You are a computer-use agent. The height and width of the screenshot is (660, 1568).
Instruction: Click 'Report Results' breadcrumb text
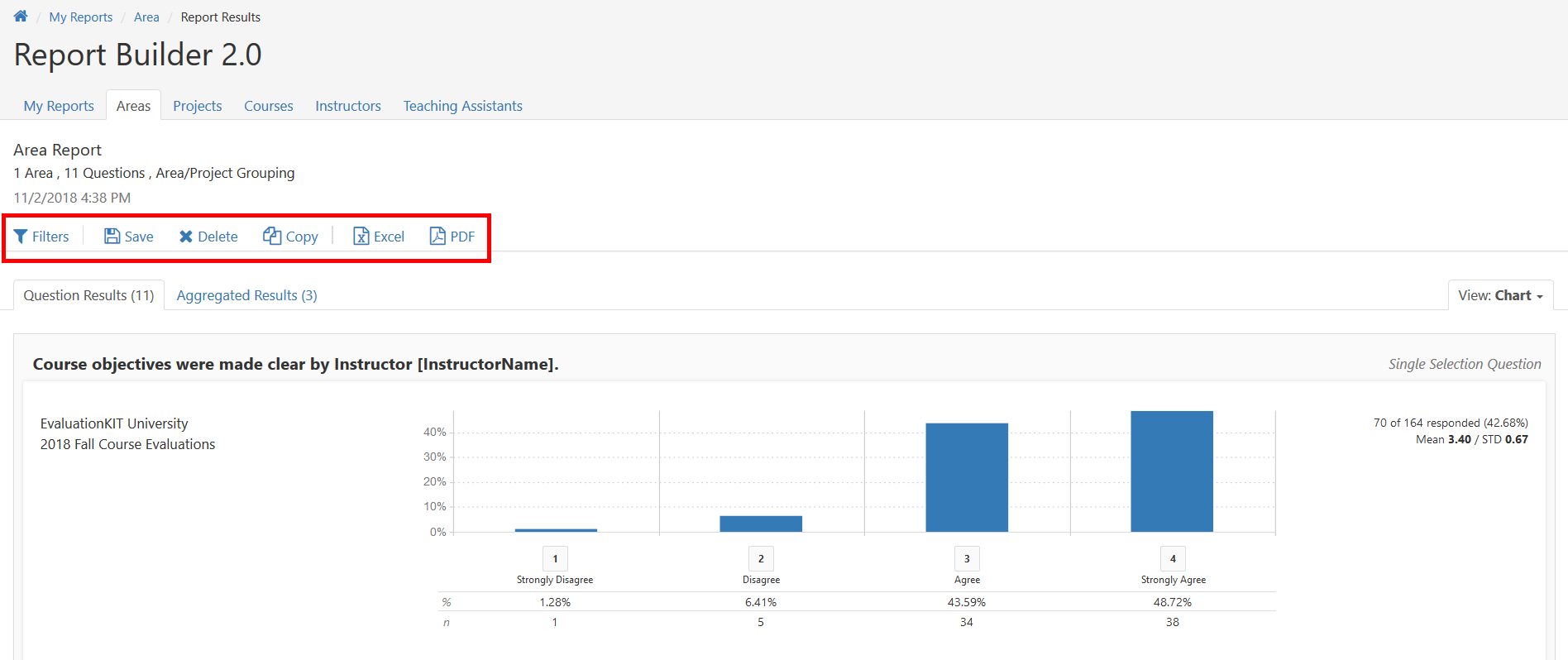pyautogui.click(x=221, y=17)
